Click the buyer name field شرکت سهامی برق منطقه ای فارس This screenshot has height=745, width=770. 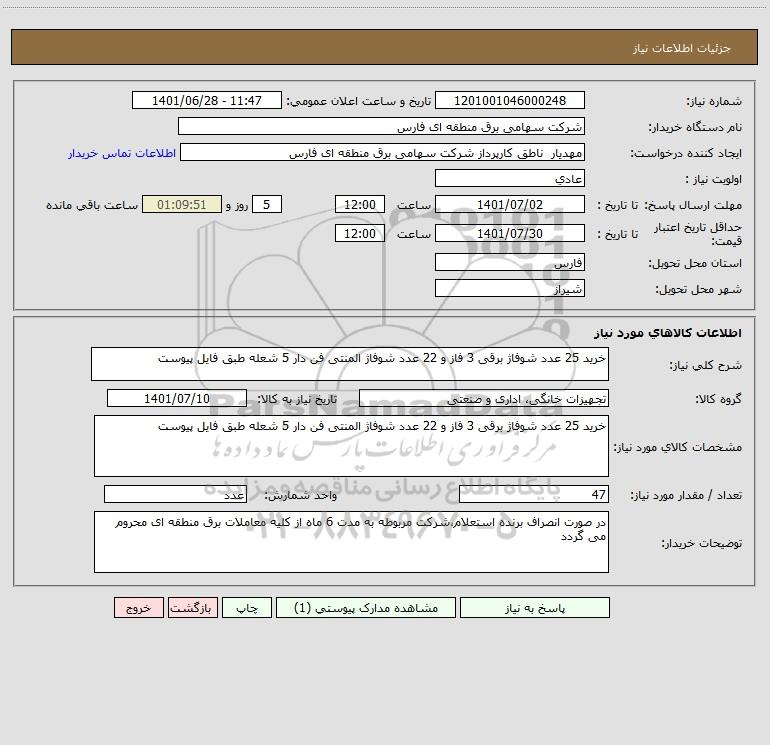tap(381, 126)
